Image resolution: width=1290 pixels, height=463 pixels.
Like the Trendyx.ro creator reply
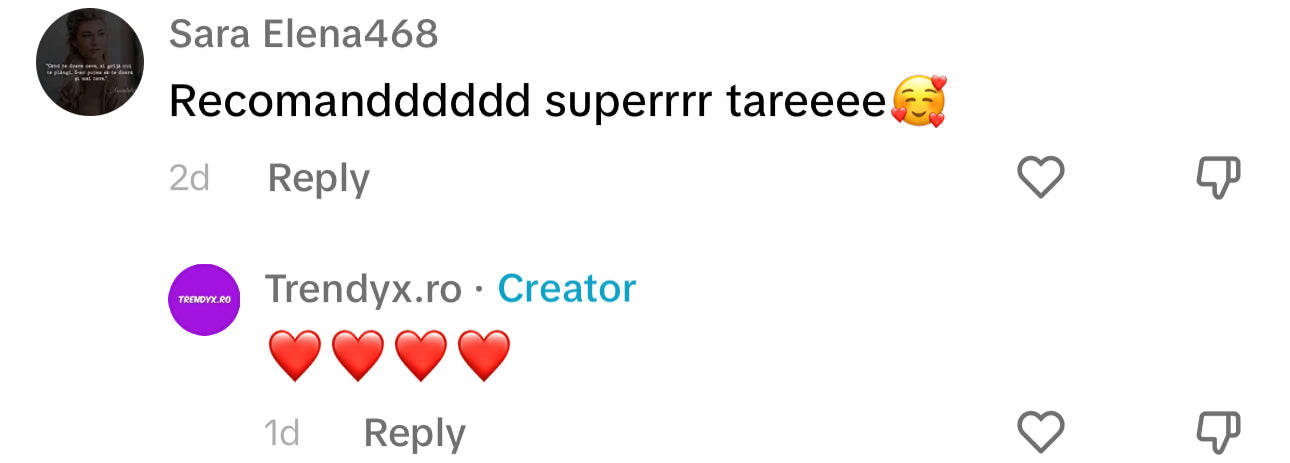[1040, 433]
